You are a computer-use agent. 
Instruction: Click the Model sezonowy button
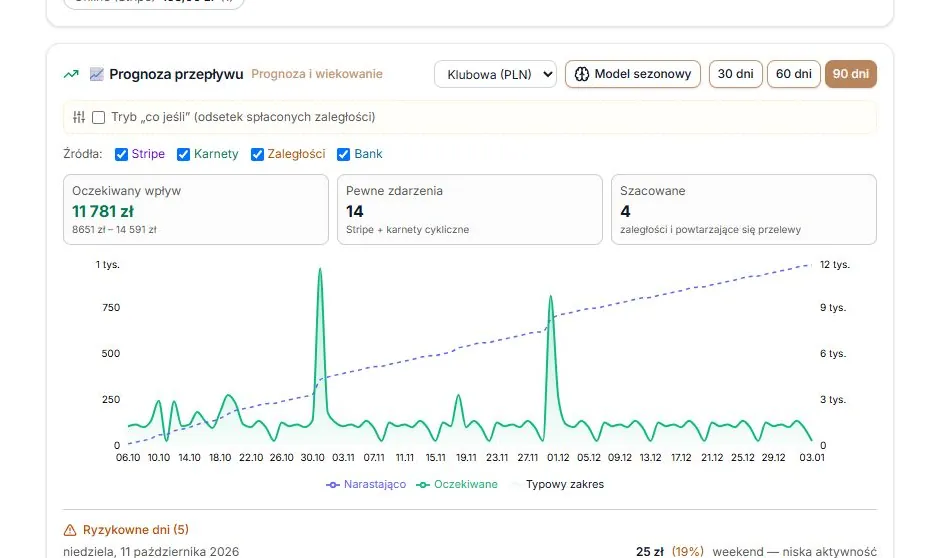tap(633, 74)
